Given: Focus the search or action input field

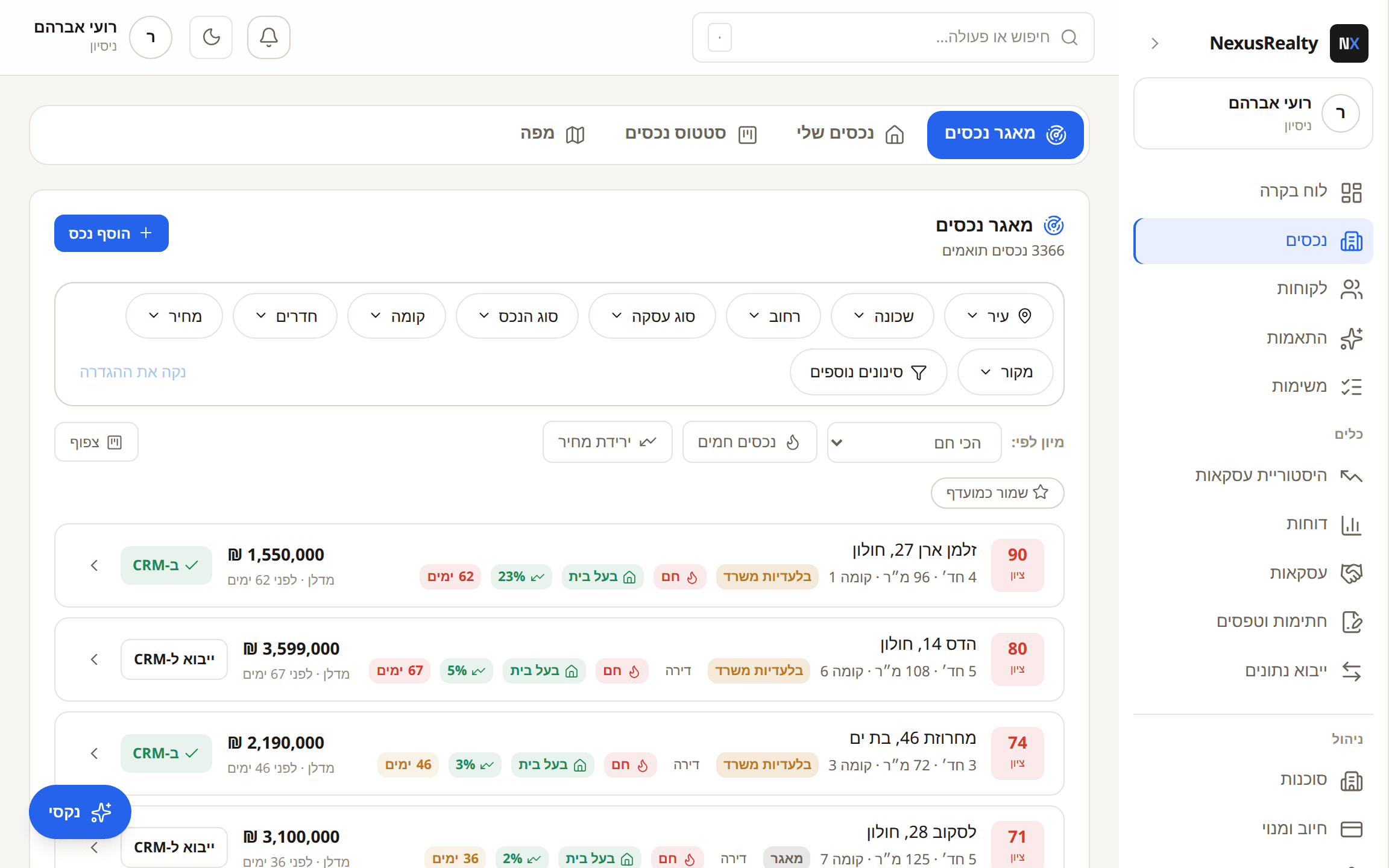Looking at the screenshot, I should [x=893, y=37].
